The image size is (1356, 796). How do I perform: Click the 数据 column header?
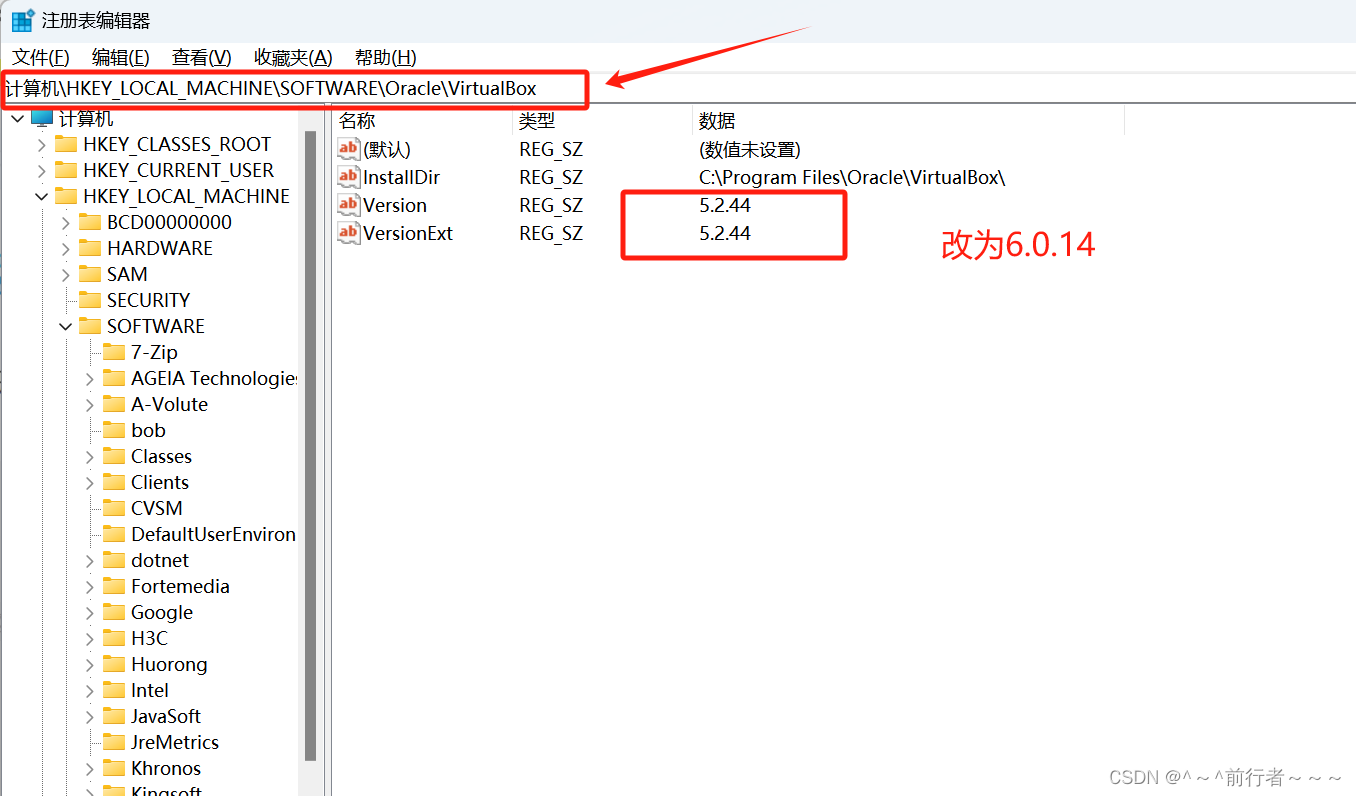point(908,121)
